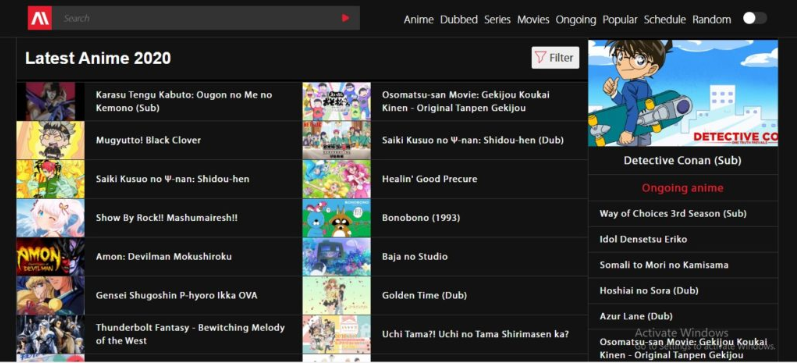This screenshot has height=364, width=798.
Task: Click the funnel icon on the Filter button
Action: (540, 58)
